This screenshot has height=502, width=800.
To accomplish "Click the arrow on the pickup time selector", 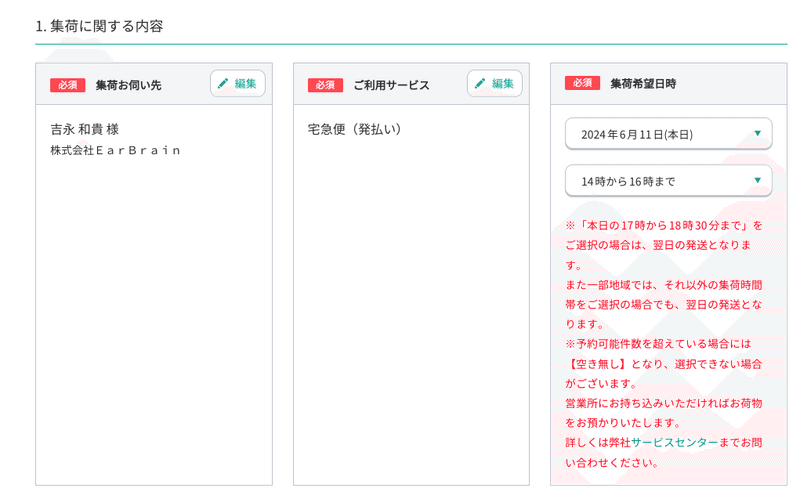I will coord(758,180).
